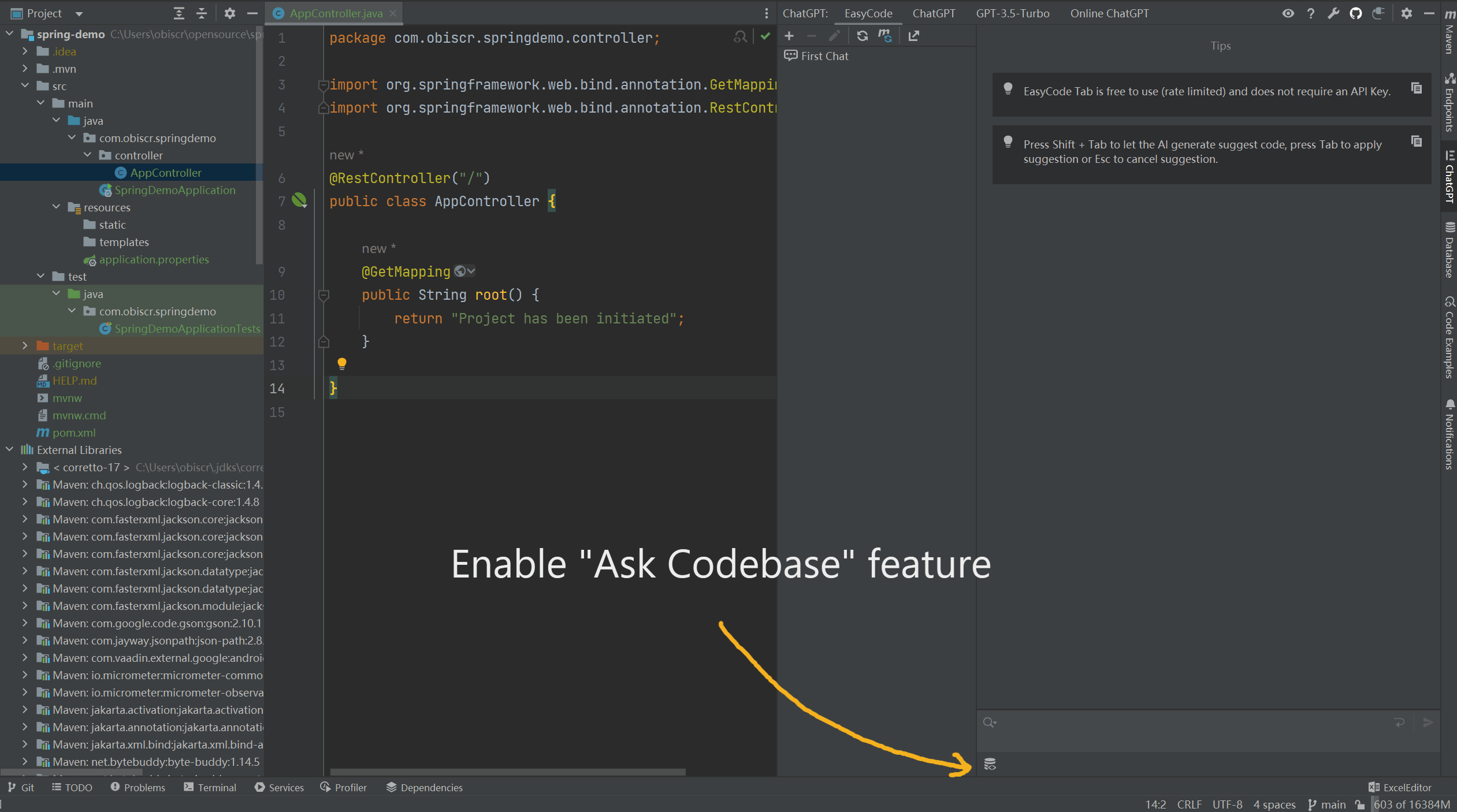Open the Maven tool window
Screen dimensions: 1457x812
pyautogui.click(x=1449, y=39)
